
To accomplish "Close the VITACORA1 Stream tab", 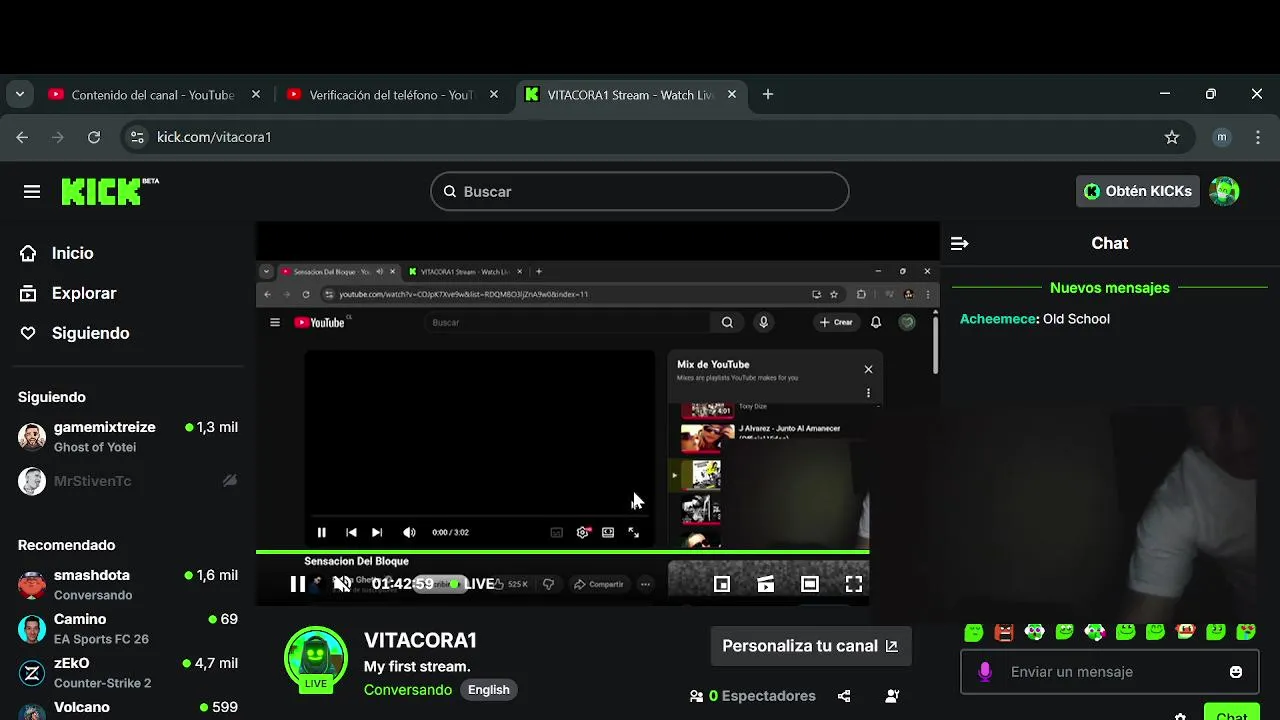I will pos(732,94).
